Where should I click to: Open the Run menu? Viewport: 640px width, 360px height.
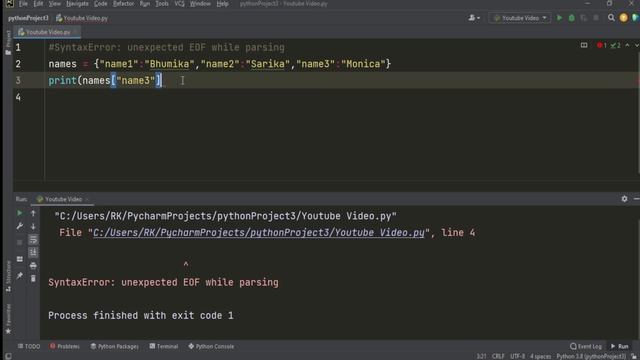144,4
